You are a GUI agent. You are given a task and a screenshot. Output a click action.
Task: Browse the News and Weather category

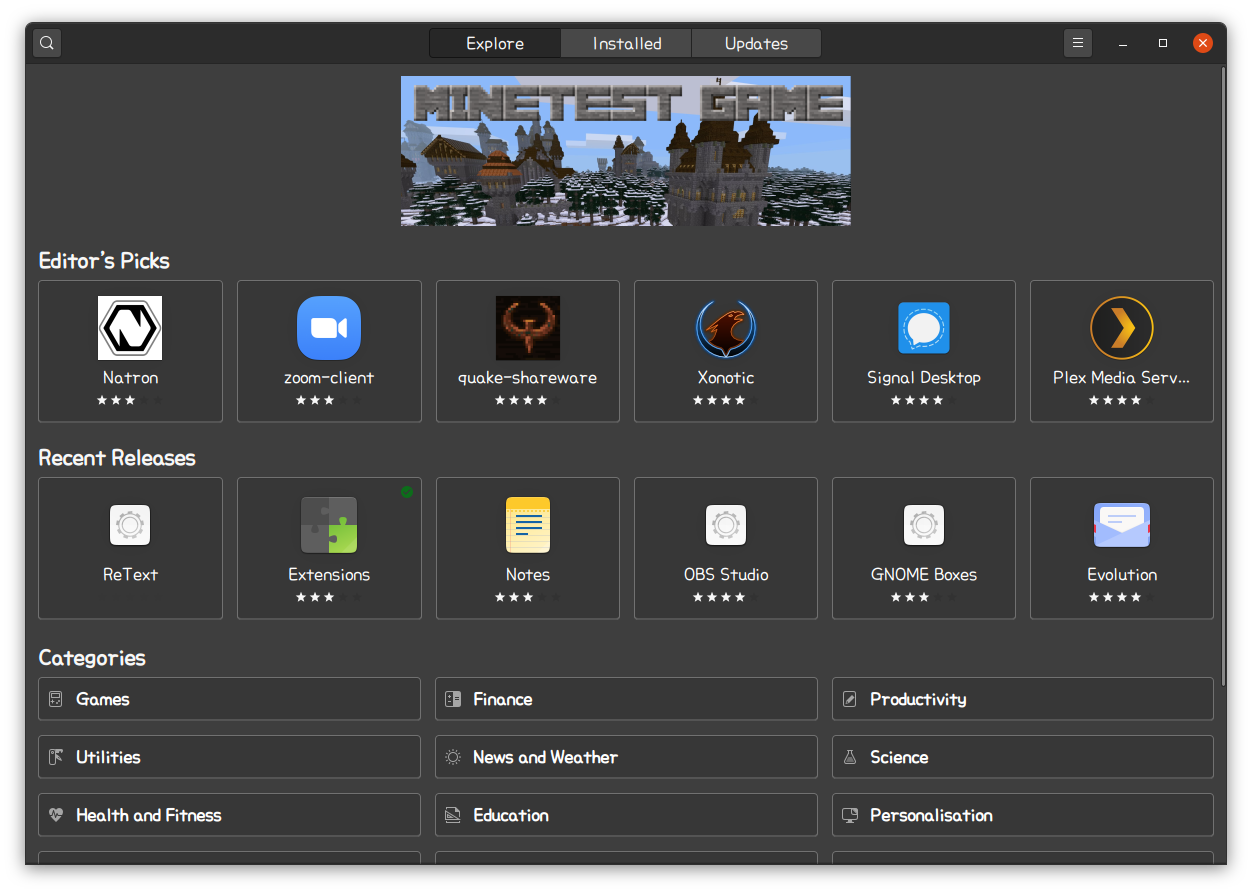point(626,757)
